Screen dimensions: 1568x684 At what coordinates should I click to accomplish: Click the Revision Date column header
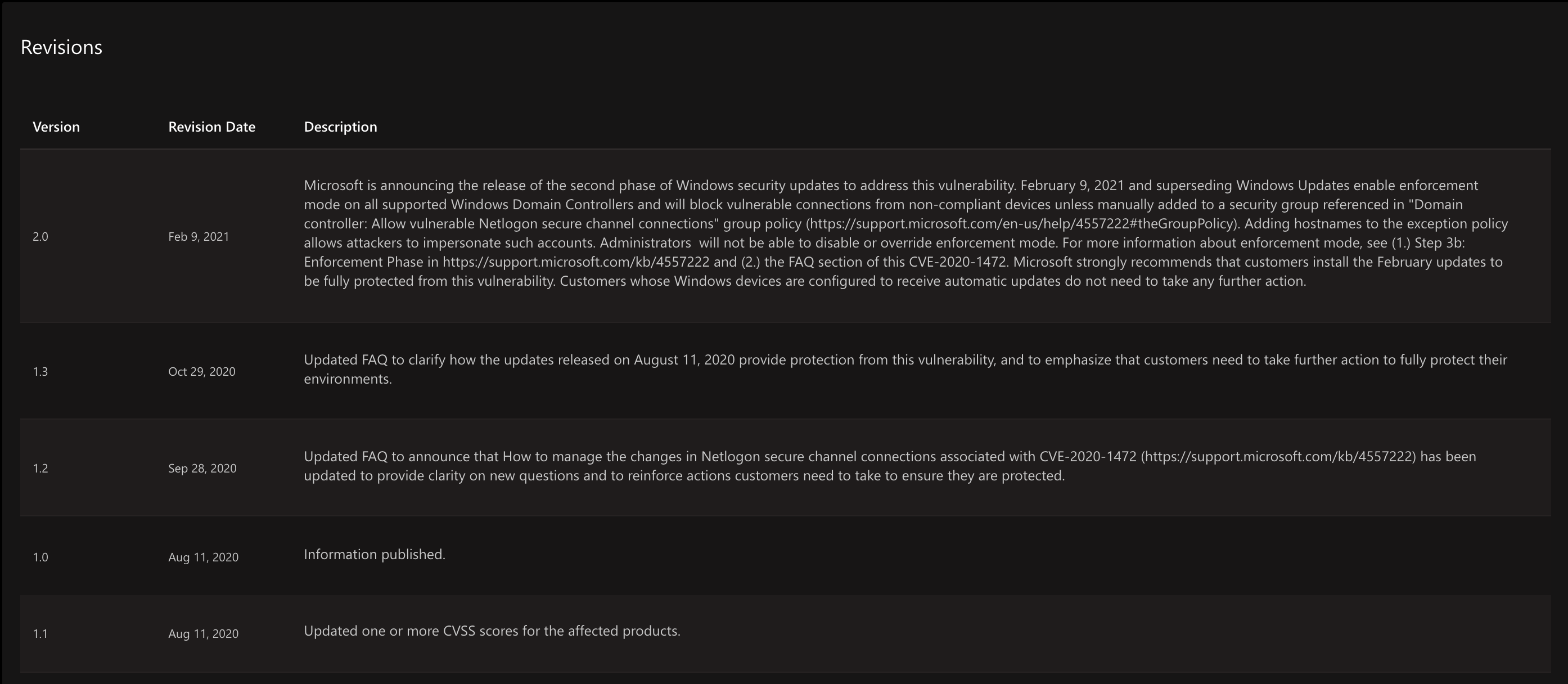212,127
